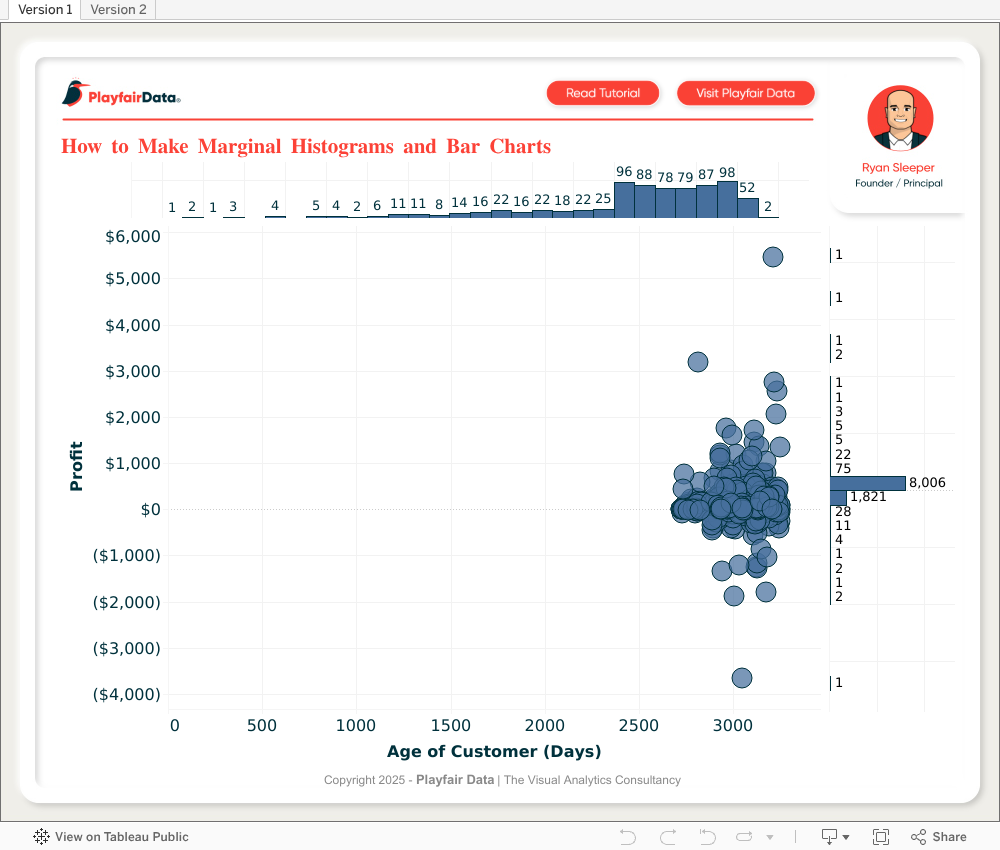The width and height of the screenshot is (1000, 850).
Task: Switch to the Version 2 tab
Action: [x=118, y=9]
